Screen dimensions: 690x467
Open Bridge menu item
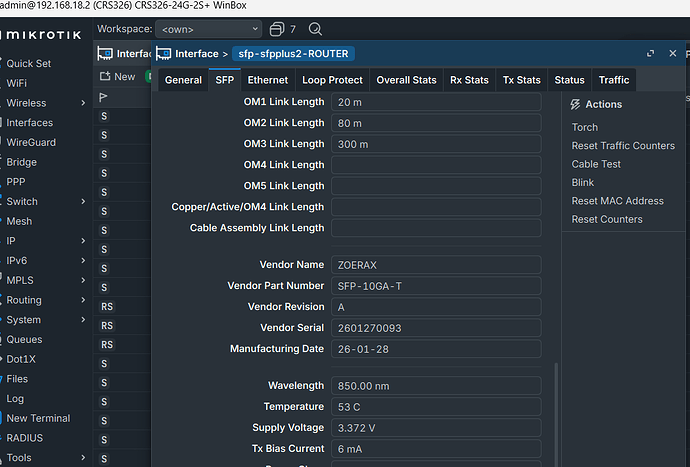click(22, 162)
